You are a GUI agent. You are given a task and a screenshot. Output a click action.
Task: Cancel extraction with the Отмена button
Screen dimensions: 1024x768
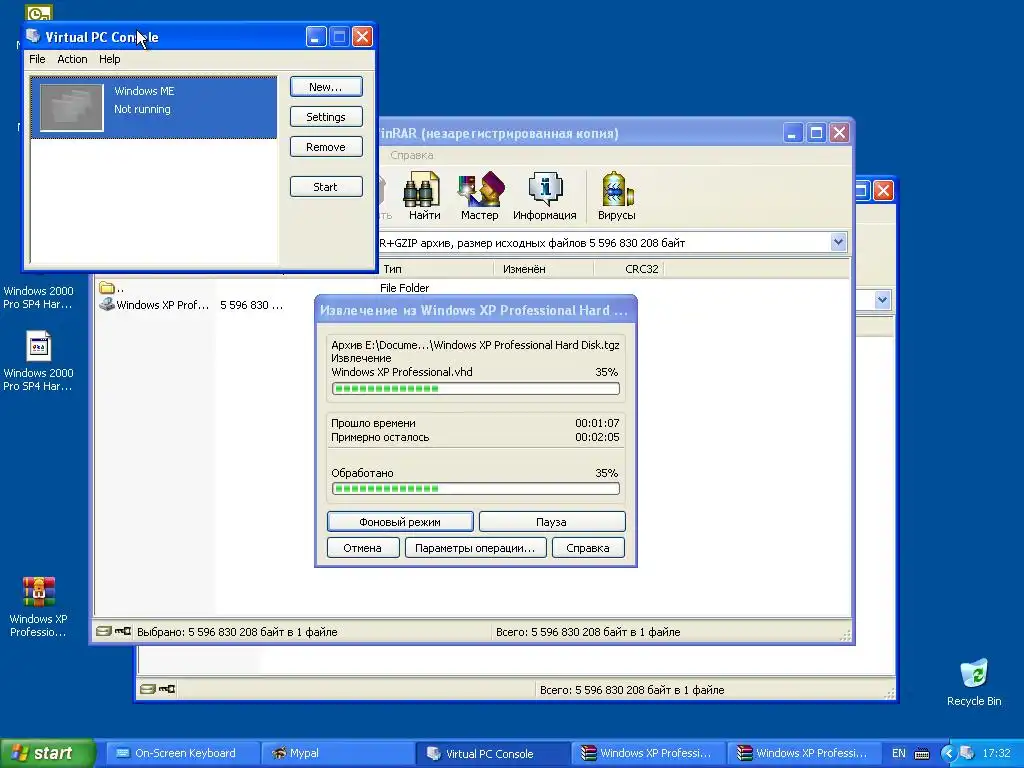tap(362, 548)
